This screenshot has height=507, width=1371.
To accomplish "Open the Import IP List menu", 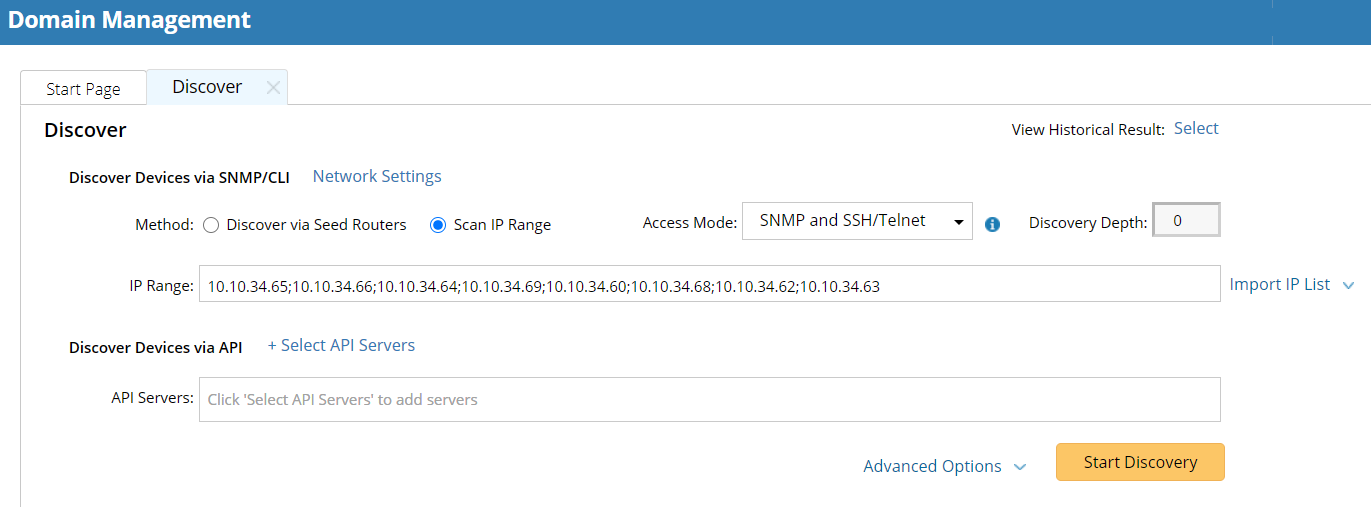I will click(1279, 284).
